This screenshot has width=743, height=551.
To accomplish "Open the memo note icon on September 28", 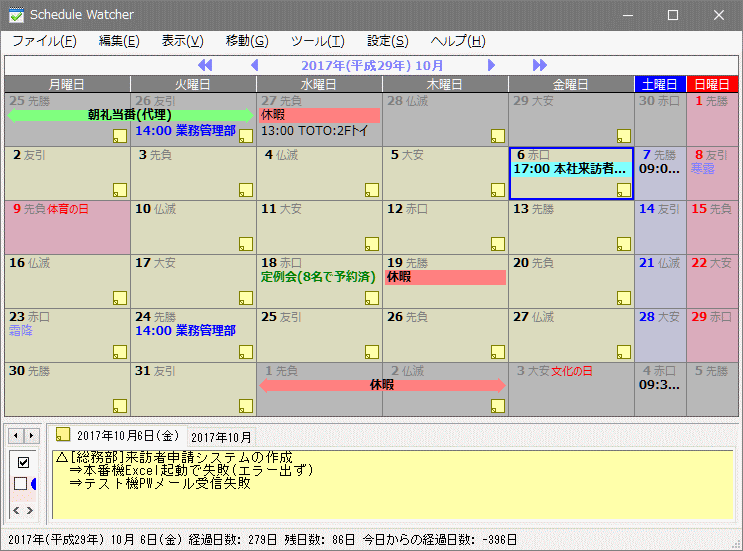I will point(498,136).
